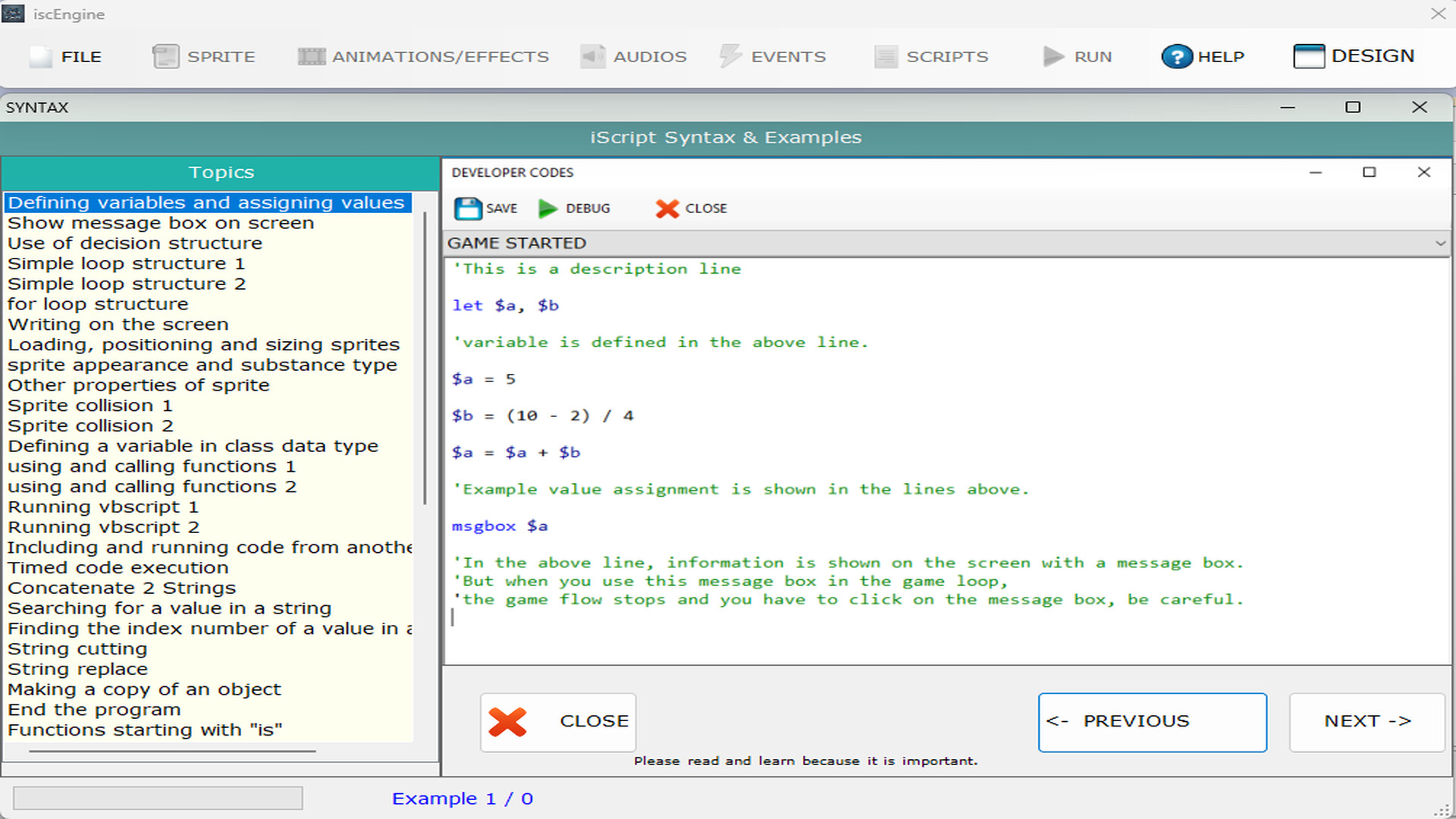
Task: Start debugging the script
Action: 574,209
